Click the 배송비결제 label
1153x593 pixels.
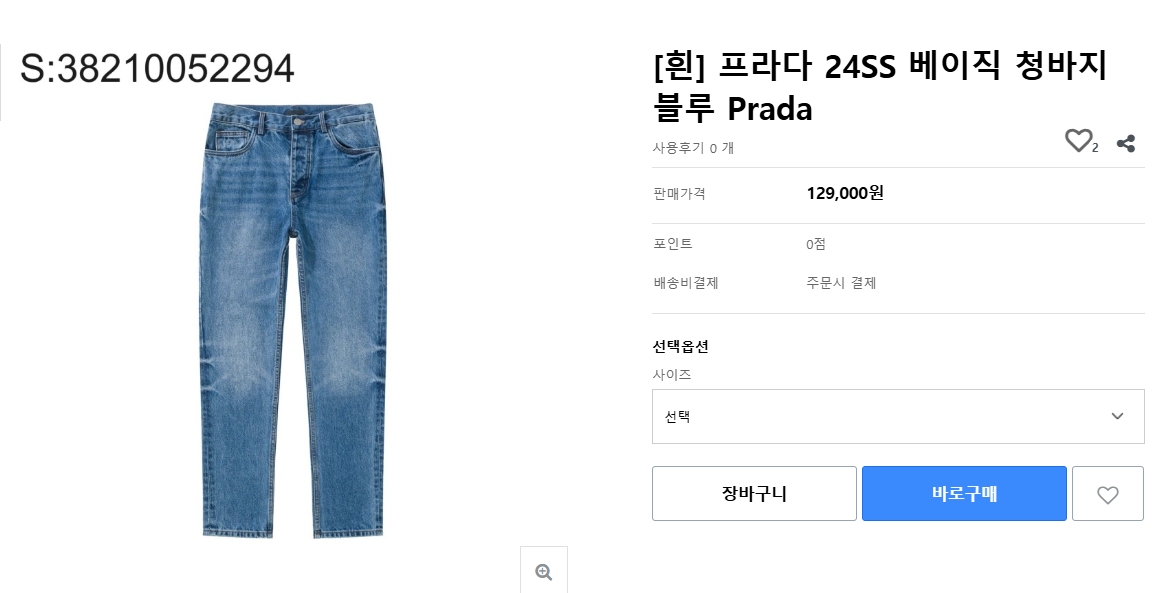[x=685, y=283]
